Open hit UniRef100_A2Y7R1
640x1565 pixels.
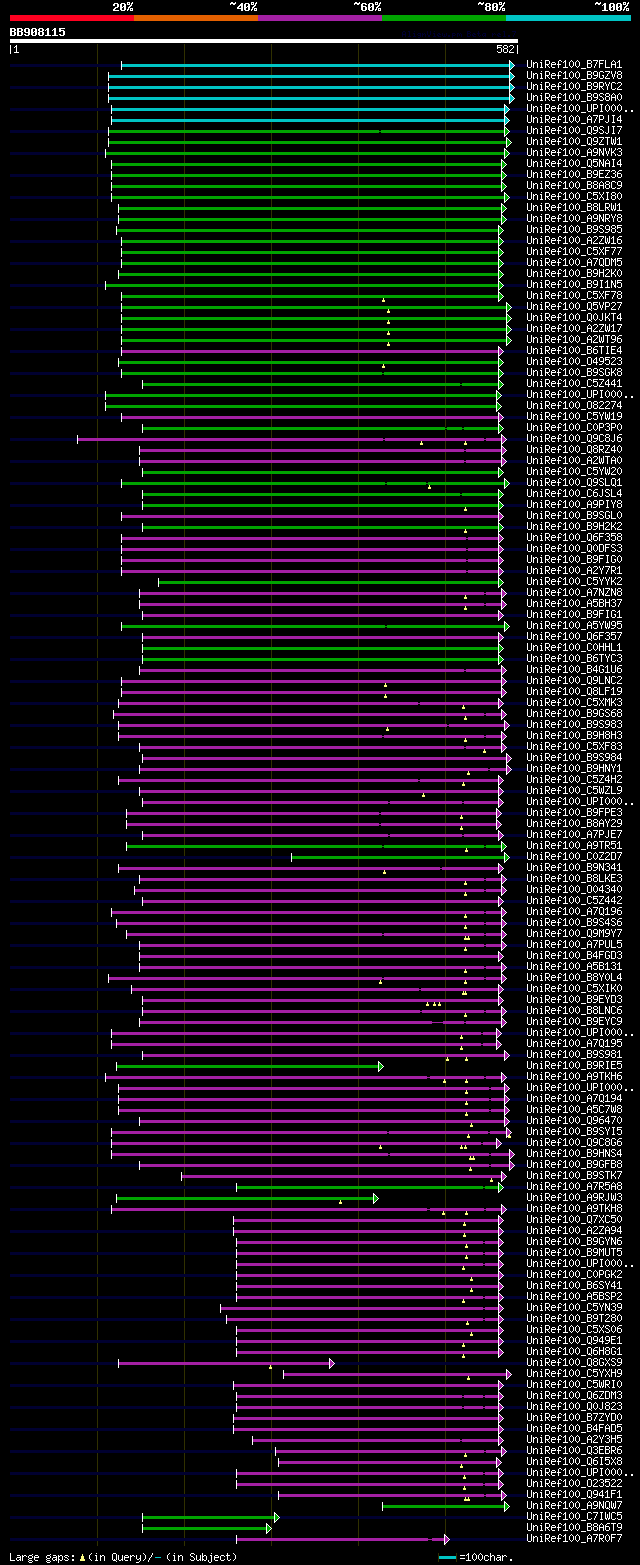(573, 571)
